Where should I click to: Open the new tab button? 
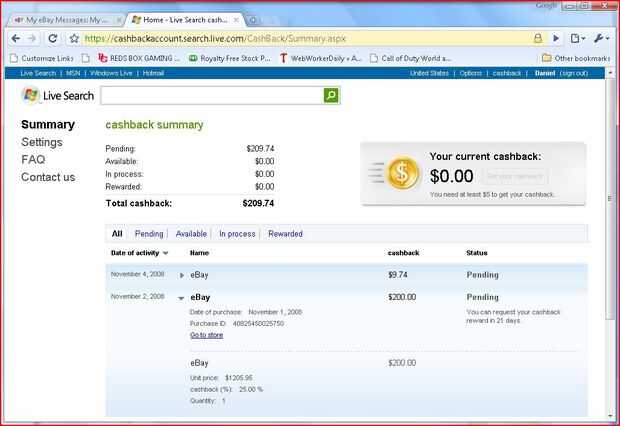[x=253, y=20]
